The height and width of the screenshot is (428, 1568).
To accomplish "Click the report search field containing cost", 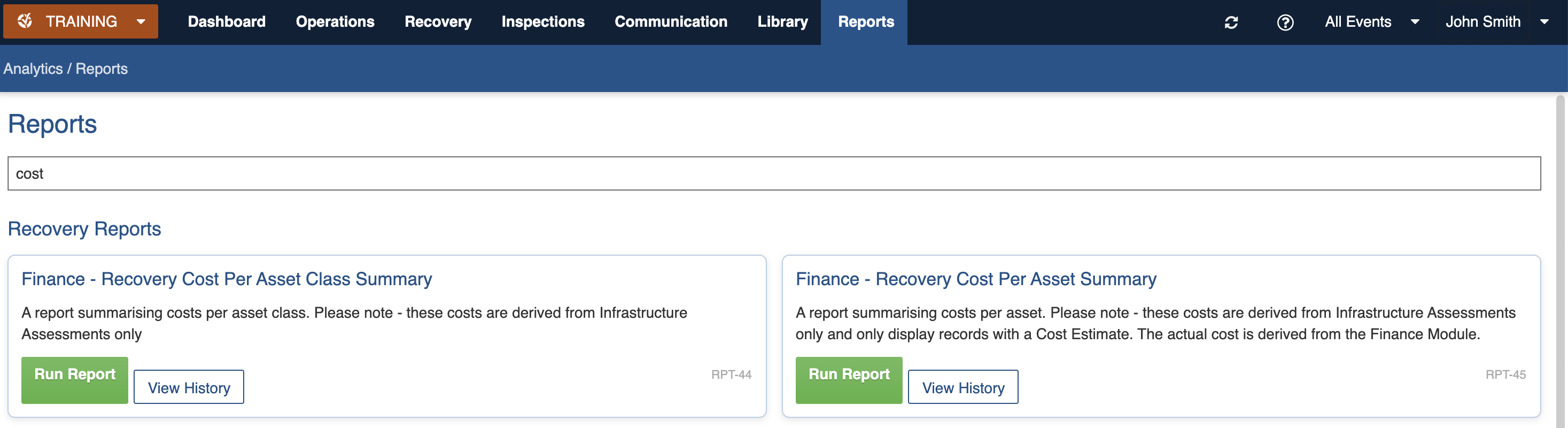I will click(774, 174).
